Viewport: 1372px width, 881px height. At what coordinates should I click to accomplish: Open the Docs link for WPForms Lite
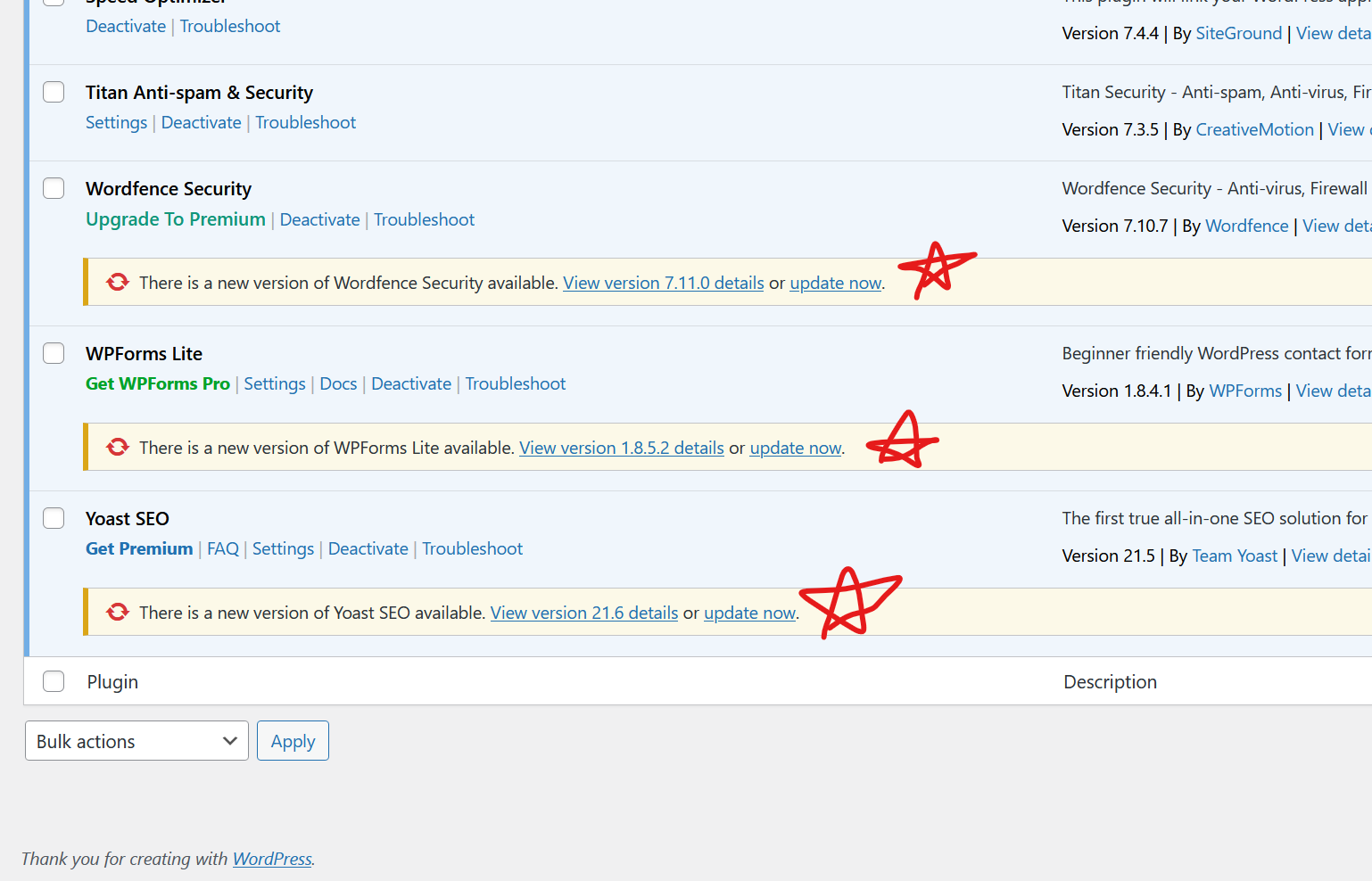coord(338,383)
